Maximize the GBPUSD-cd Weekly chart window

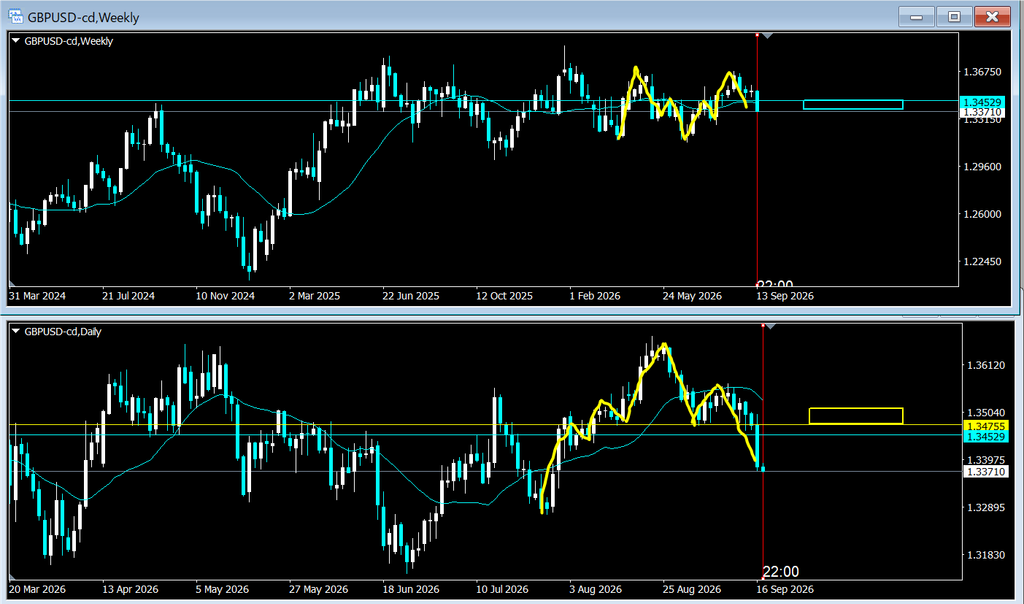(x=954, y=17)
